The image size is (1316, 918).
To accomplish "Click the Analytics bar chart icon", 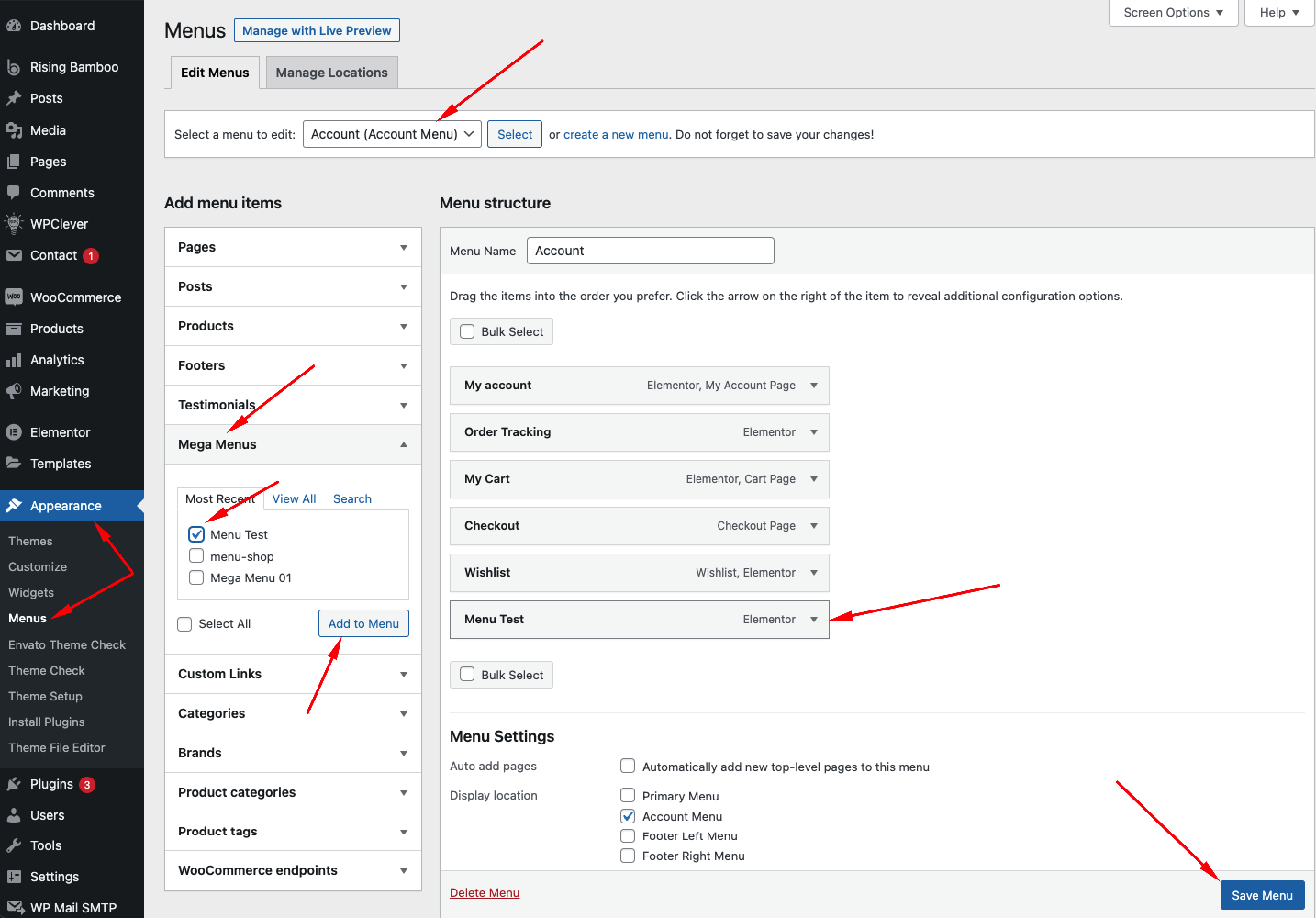I will click(x=14, y=360).
